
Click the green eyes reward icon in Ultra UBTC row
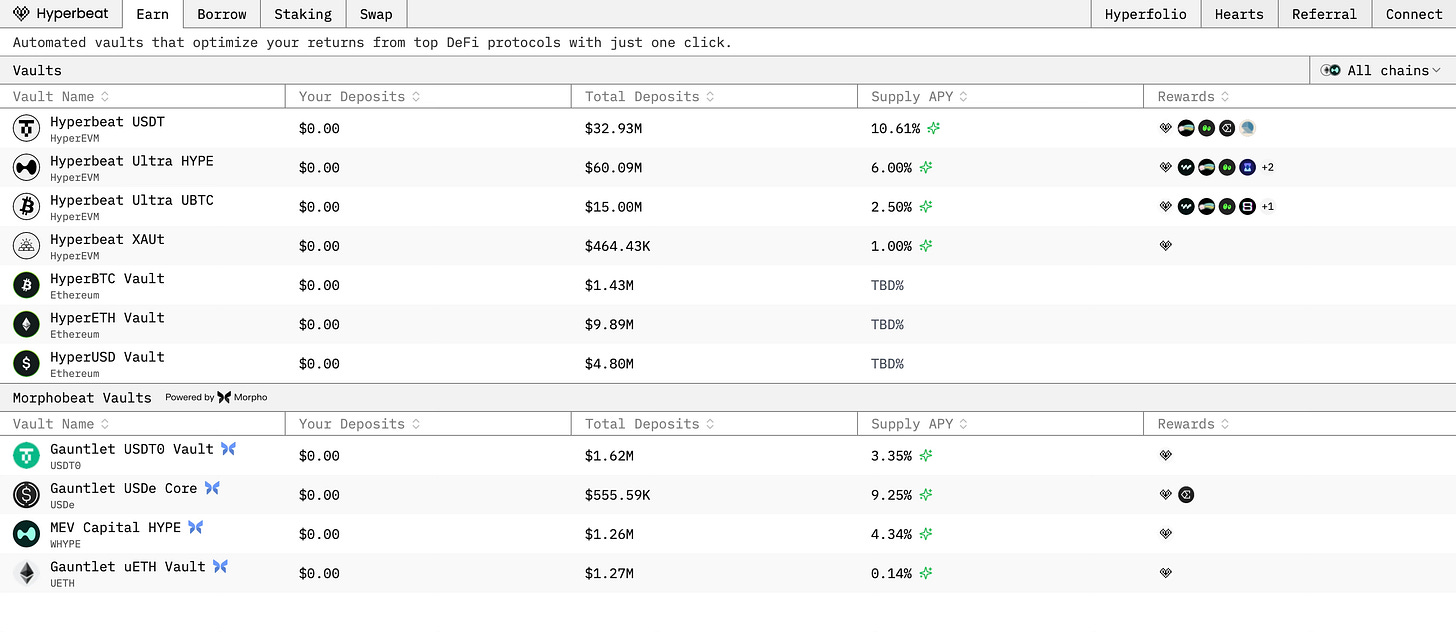[1227, 206]
